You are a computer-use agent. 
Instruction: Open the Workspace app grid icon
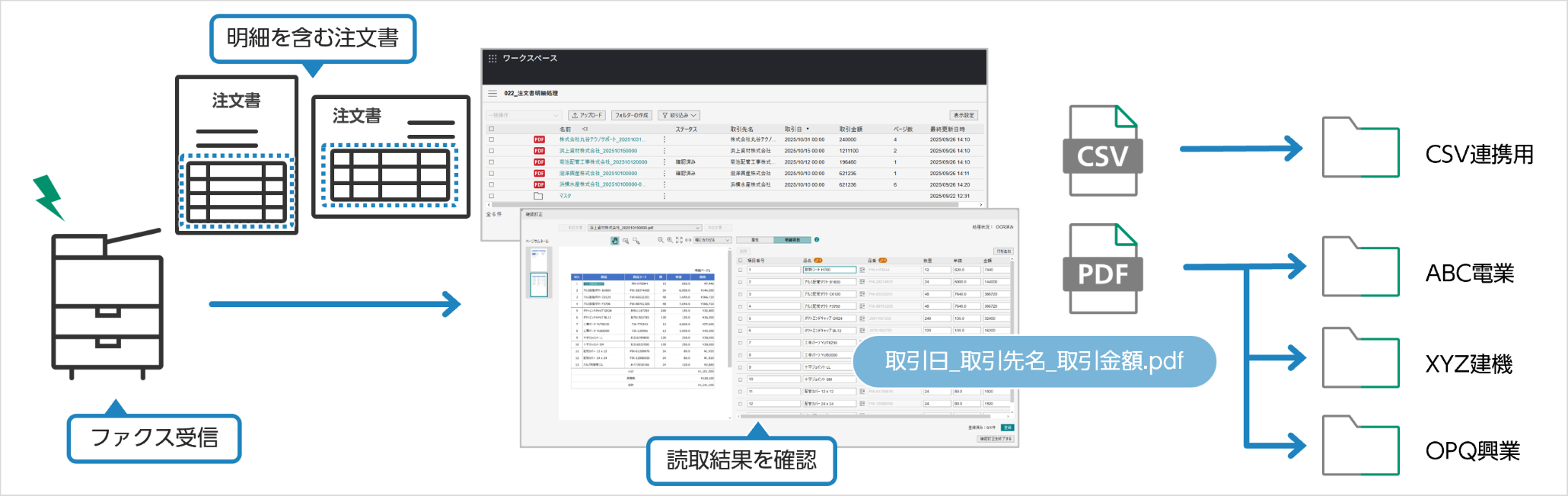tap(492, 59)
